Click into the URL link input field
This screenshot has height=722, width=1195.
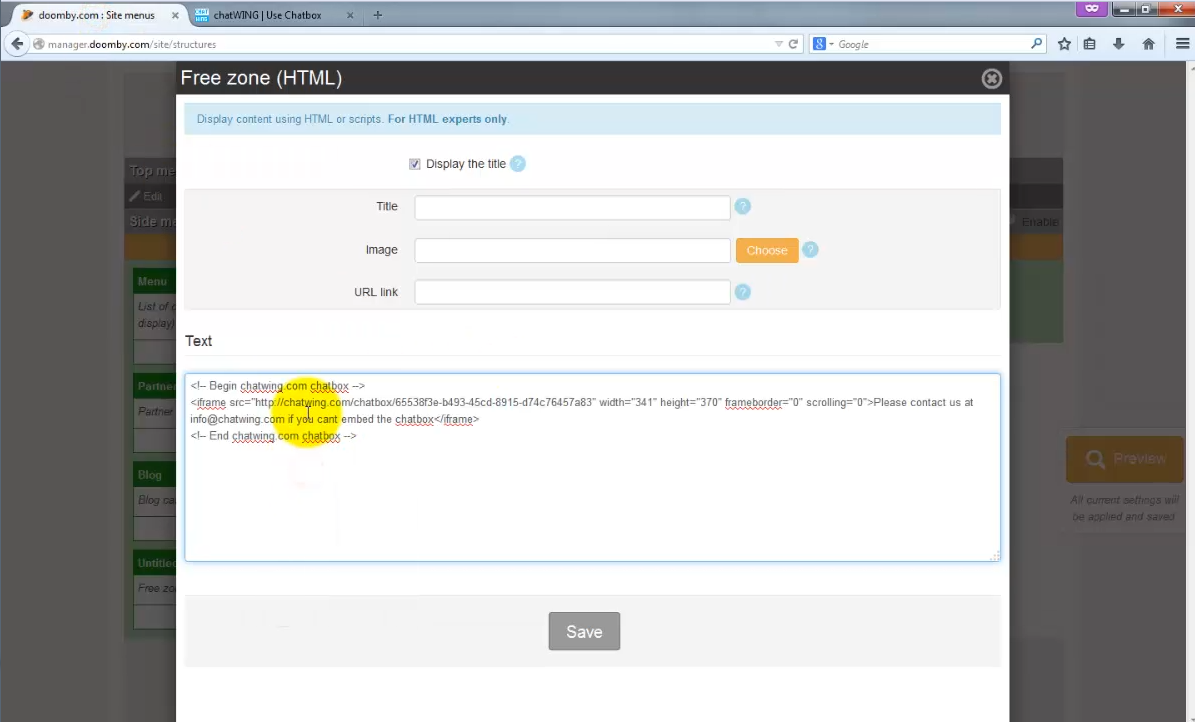(x=572, y=292)
